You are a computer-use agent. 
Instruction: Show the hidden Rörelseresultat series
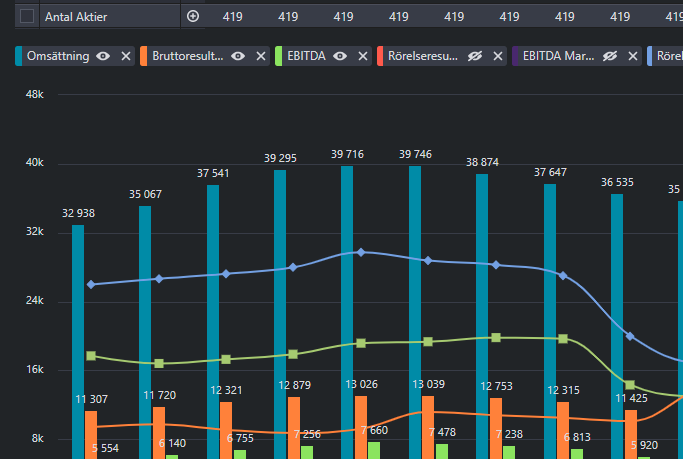(475, 56)
